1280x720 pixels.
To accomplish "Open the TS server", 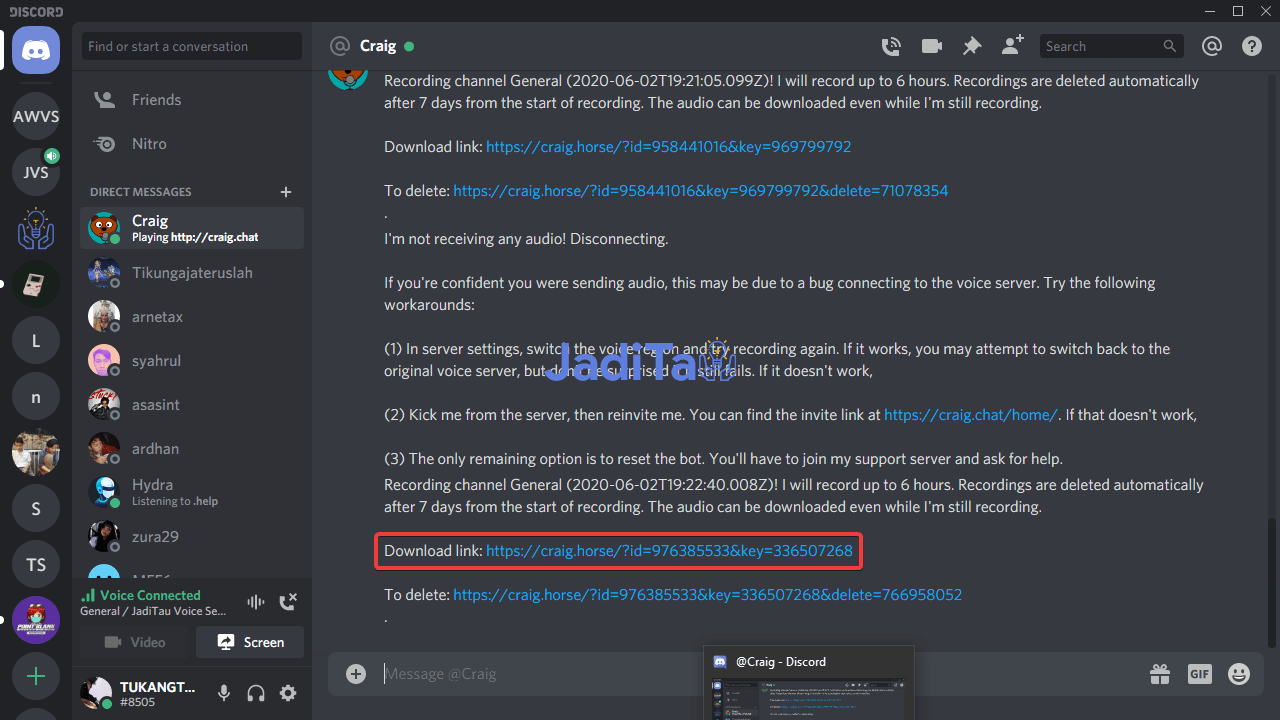I will pyautogui.click(x=36, y=564).
